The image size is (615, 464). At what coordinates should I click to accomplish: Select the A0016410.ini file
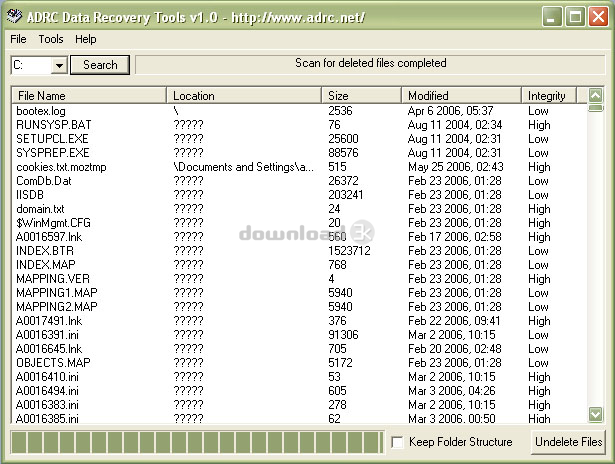click(x=47, y=377)
